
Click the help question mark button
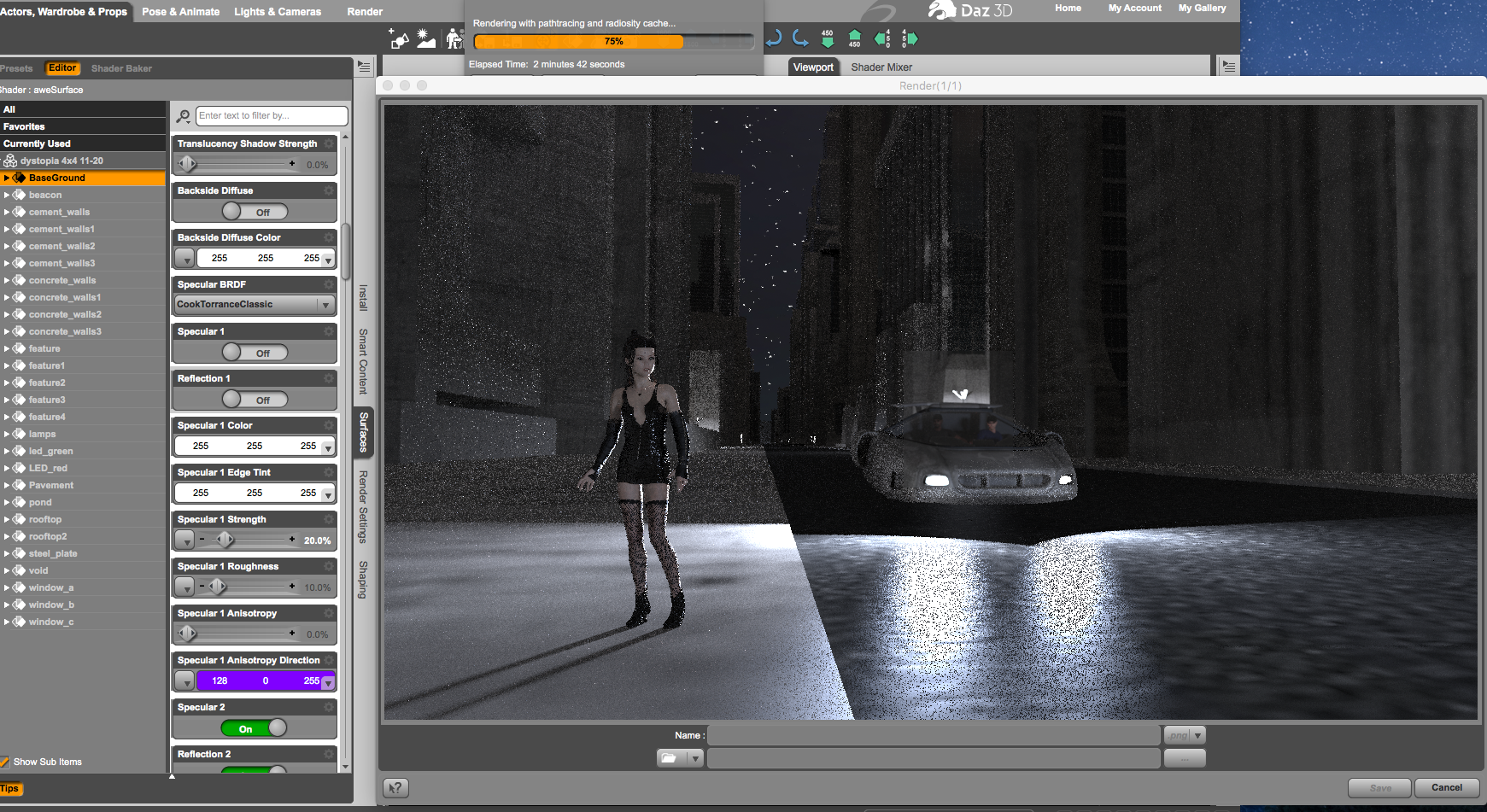pyautogui.click(x=395, y=788)
